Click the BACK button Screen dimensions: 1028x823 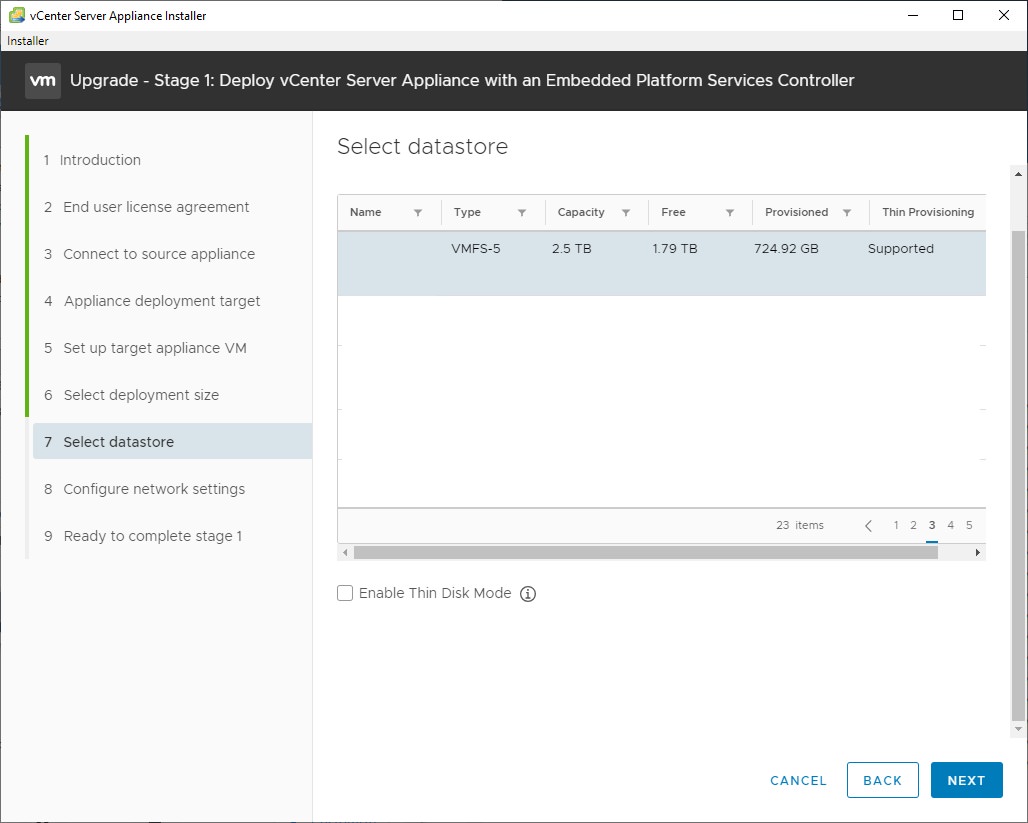coord(882,780)
